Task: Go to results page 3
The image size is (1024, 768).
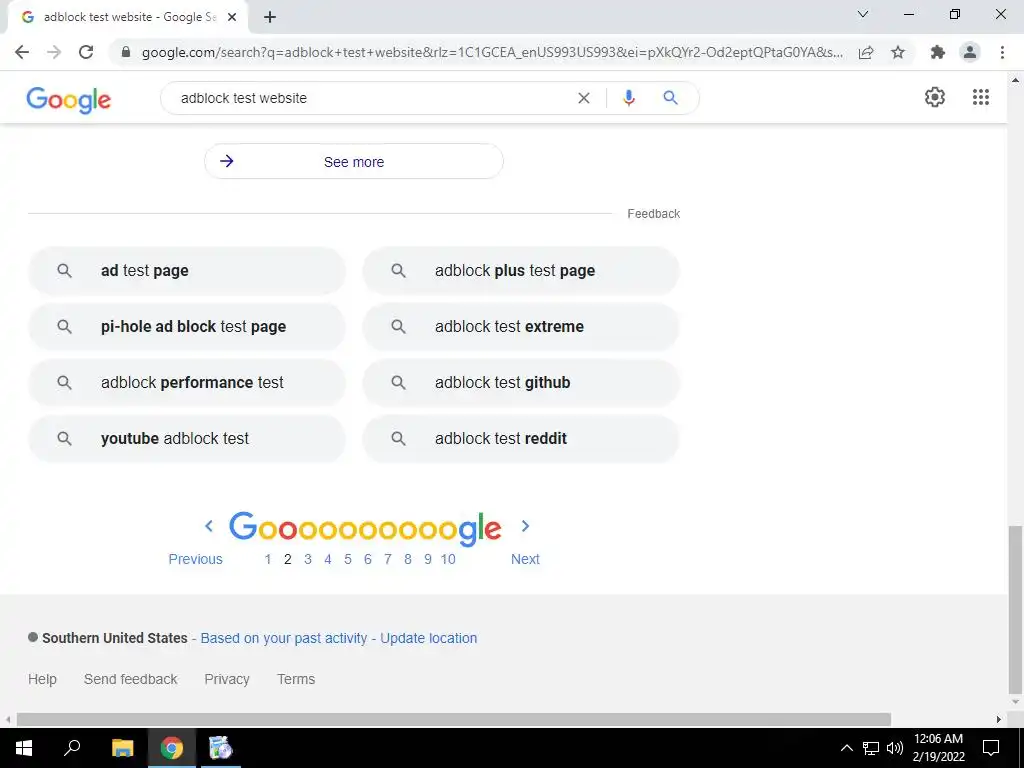Action: point(308,559)
